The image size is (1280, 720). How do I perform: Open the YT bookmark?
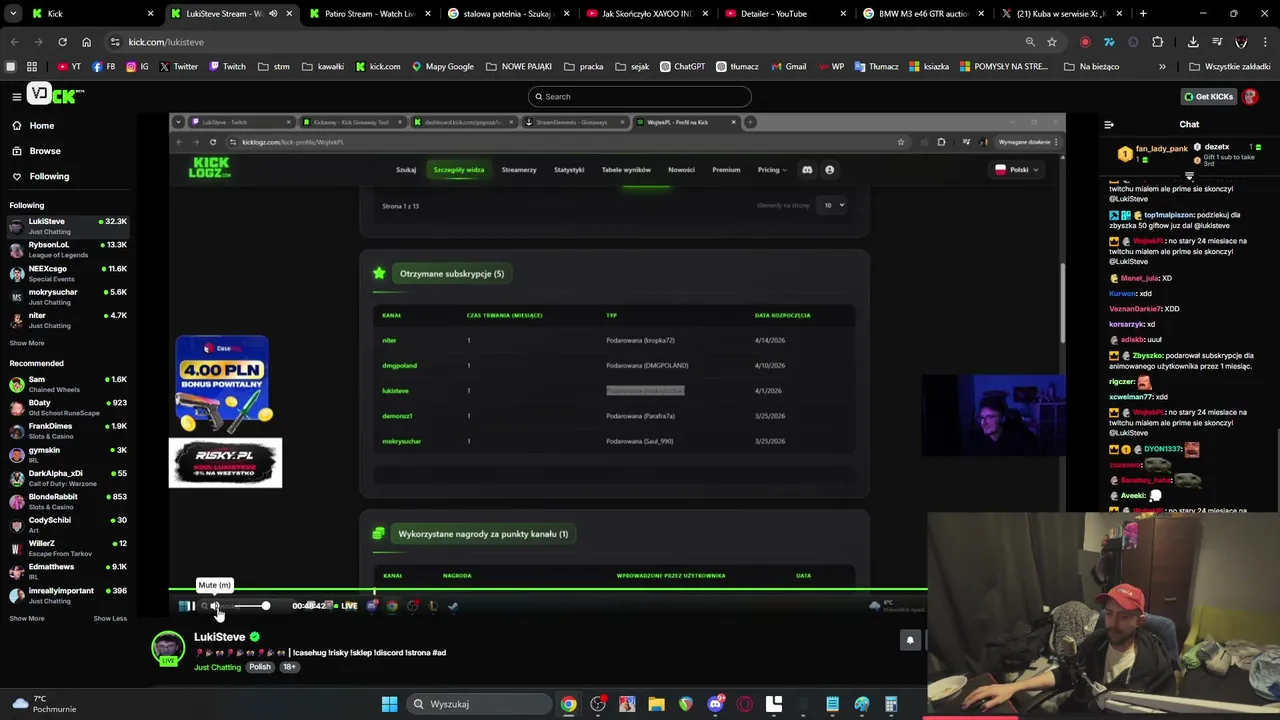click(x=69, y=66)
